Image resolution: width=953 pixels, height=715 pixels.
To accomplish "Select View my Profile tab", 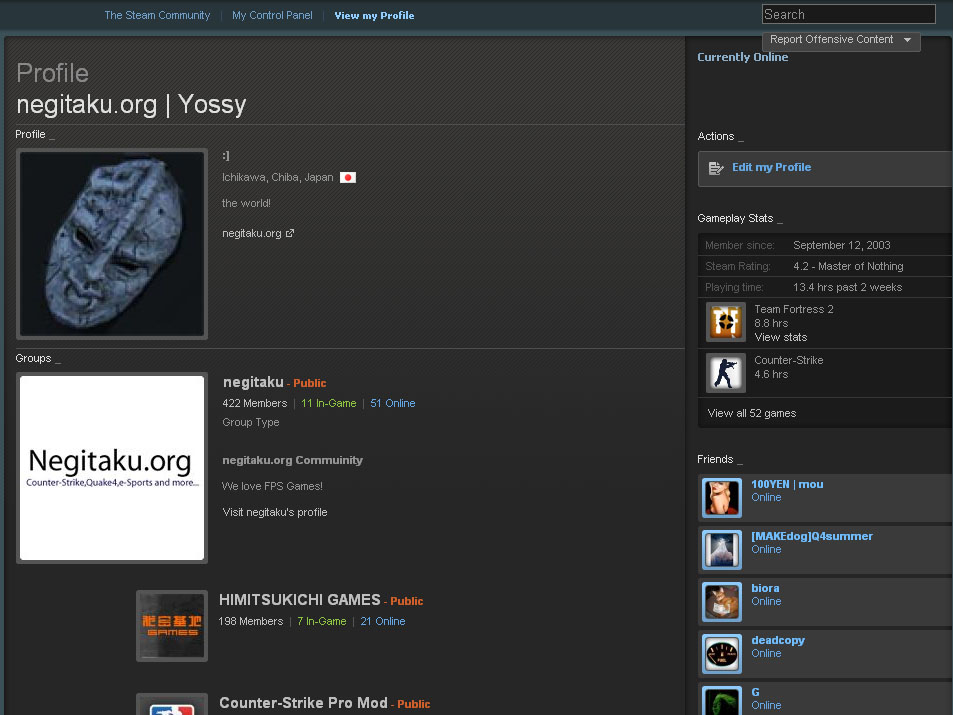I will [374, 15].
